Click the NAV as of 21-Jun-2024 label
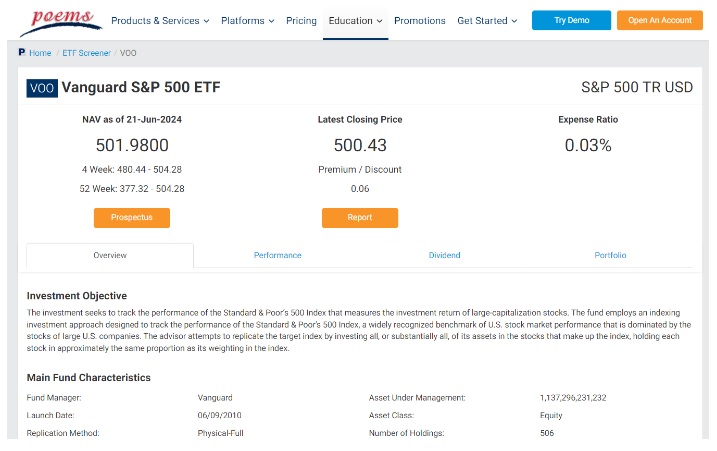Image resolution: width=717 pixels, height=451 pixels. tap(132, 120)
